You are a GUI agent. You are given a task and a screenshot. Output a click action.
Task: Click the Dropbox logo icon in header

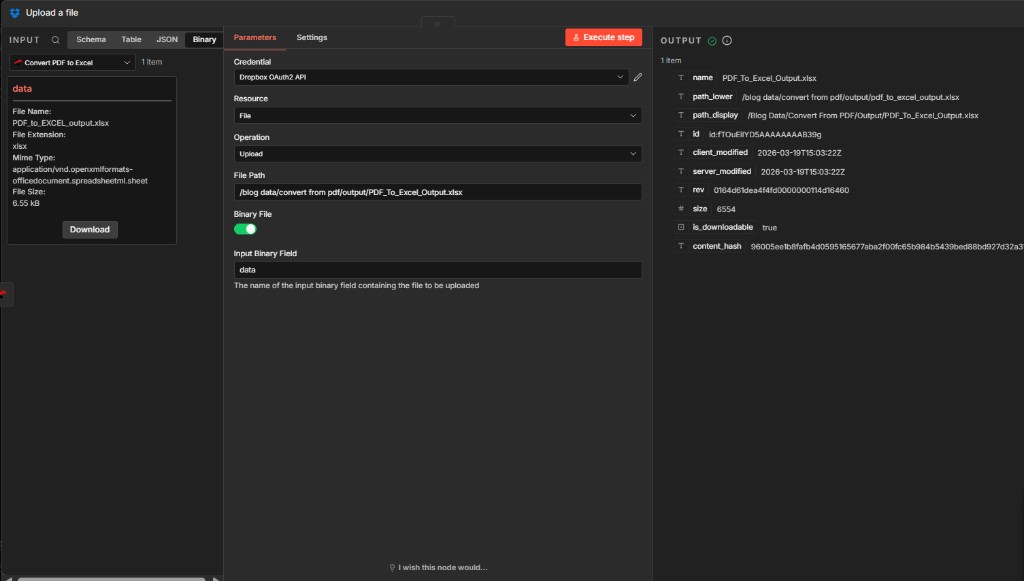click(x=15, y=13)
